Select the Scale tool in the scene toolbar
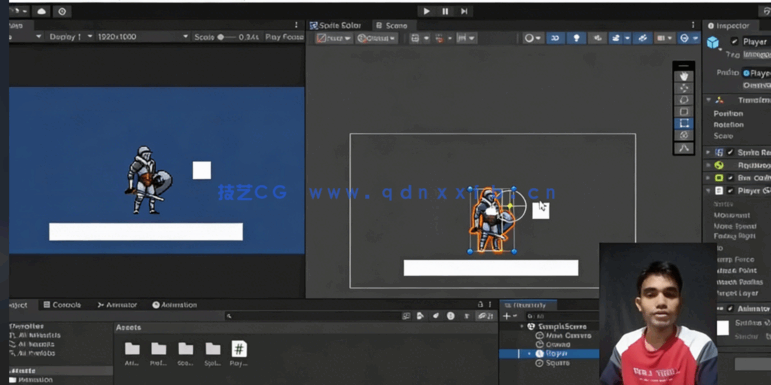The image size is (771, 385). 683,112
